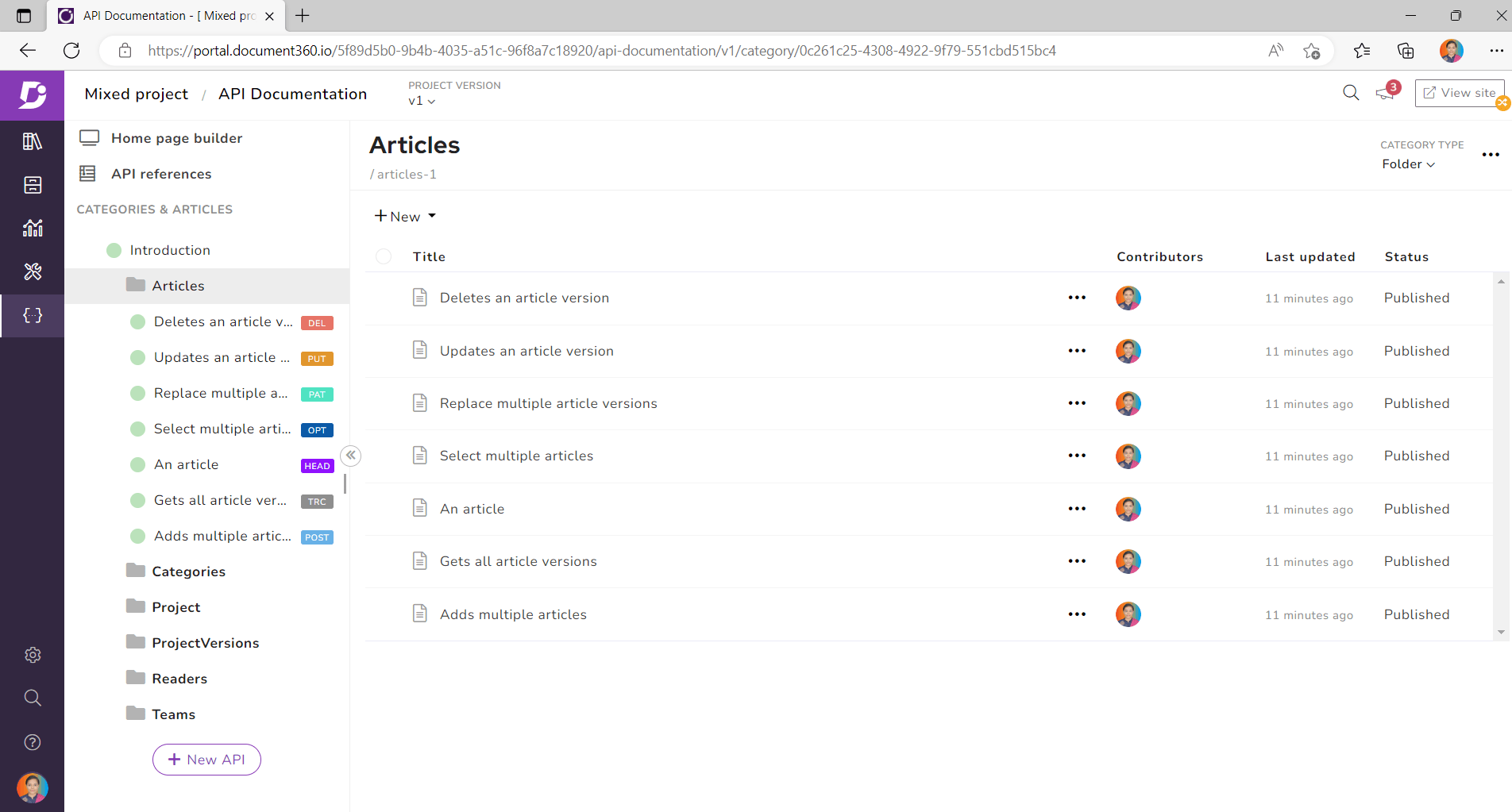Click the browser Refresh icon
The height and width of the screenshot is (812, 1512).
point(71,51)
